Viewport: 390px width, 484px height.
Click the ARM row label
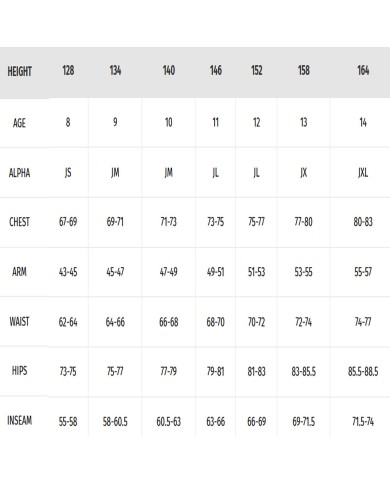point(19,272)
